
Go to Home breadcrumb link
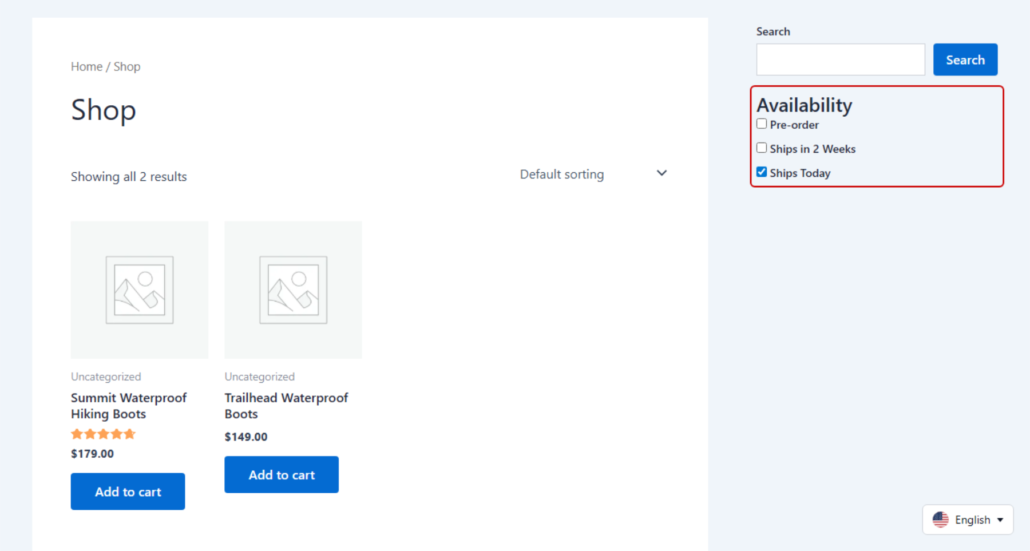tap(87, 66)
